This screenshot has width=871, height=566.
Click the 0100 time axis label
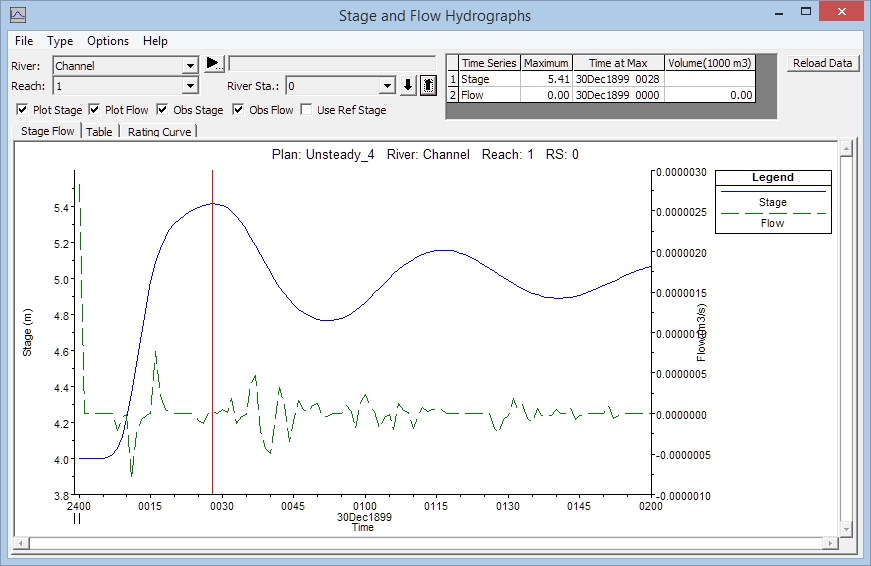364,506
